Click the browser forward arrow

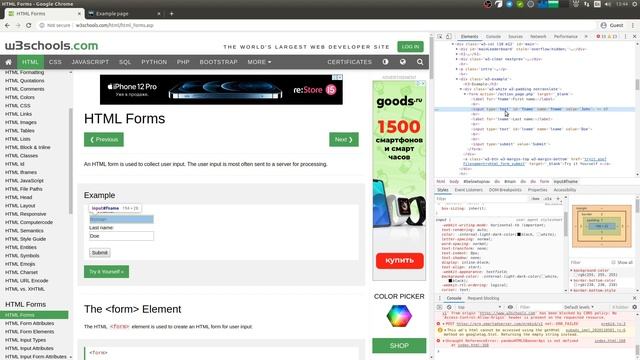(18, 25)
